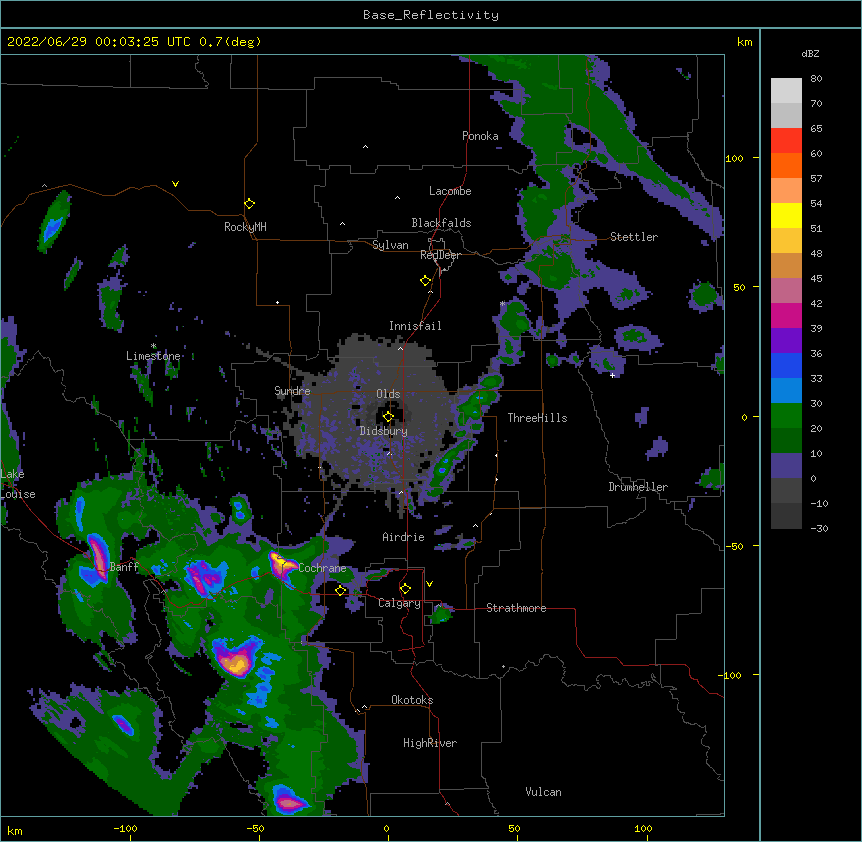862x842 pixels.
Task: Click the Airdrie city label
Action: [x=404, y=537]
